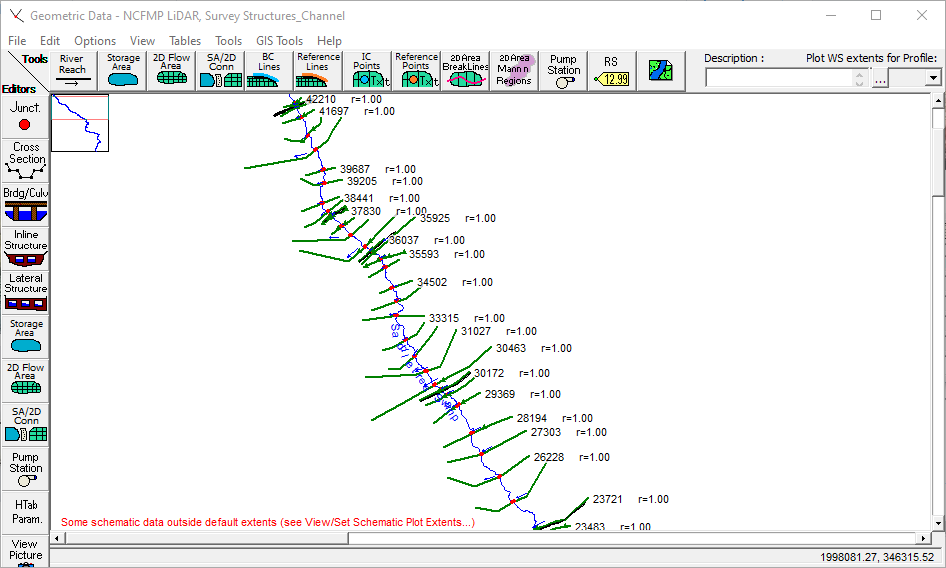
Task: Select the Reference Lines tool
Action: click(x=318, y=71)
